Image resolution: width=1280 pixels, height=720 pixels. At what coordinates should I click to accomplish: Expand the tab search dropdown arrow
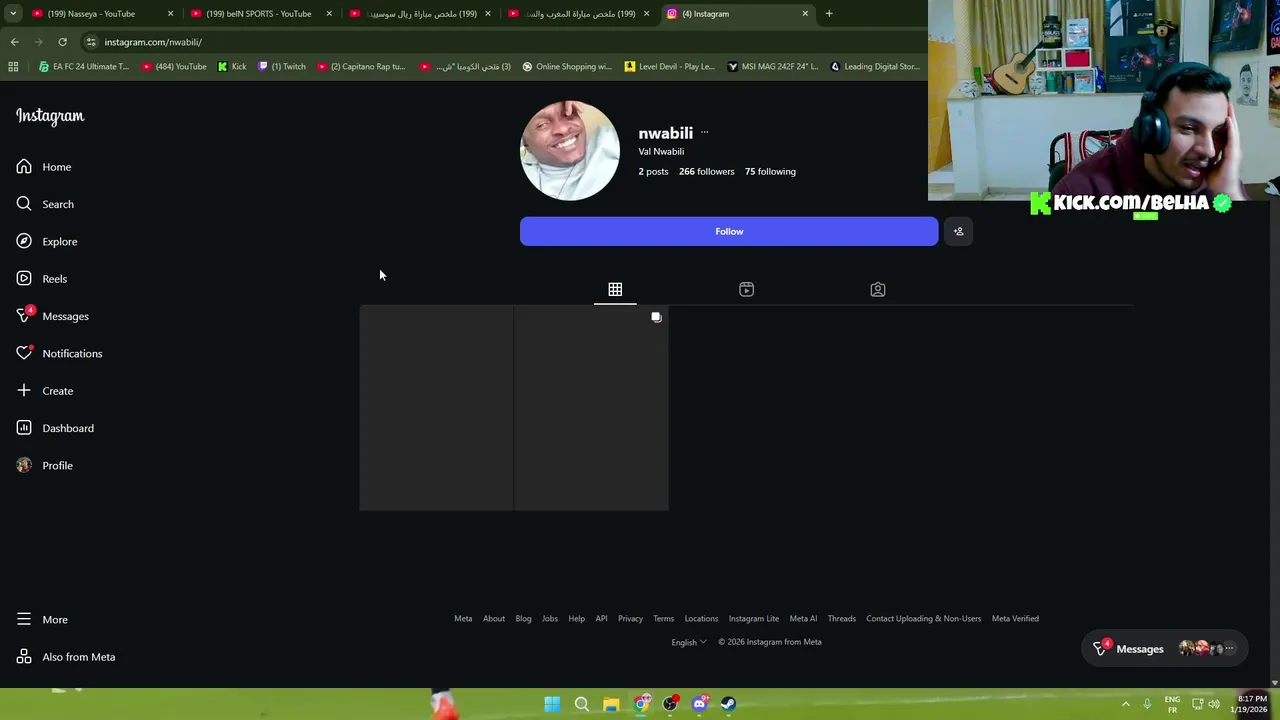13,14
